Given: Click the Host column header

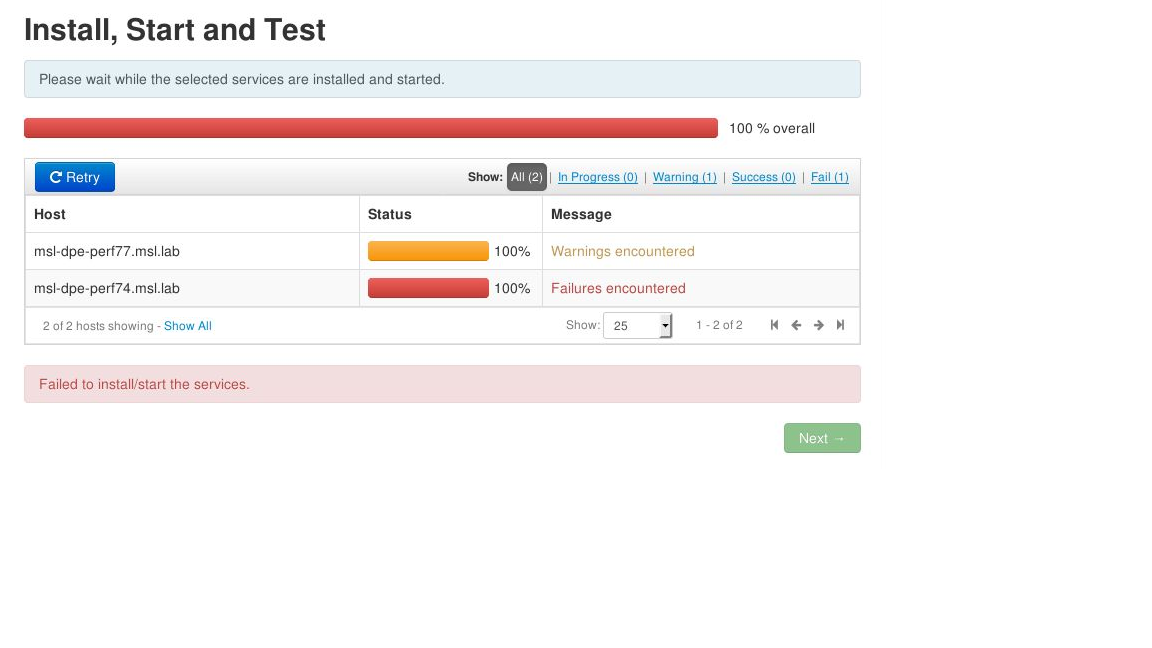Looking at the screenshot, I should pyautogui.click(x=49, y=214).
